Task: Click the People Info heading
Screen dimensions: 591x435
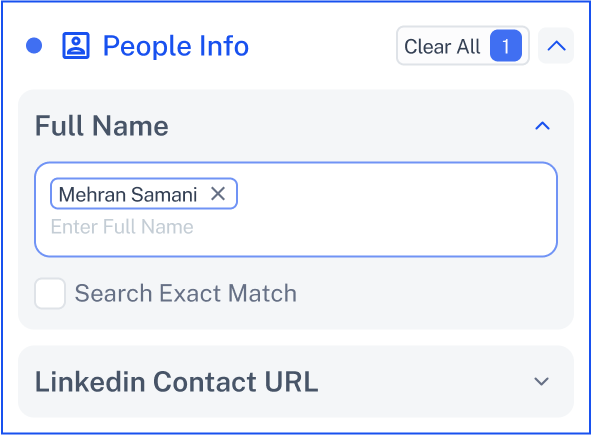Action: click(176, 46)
